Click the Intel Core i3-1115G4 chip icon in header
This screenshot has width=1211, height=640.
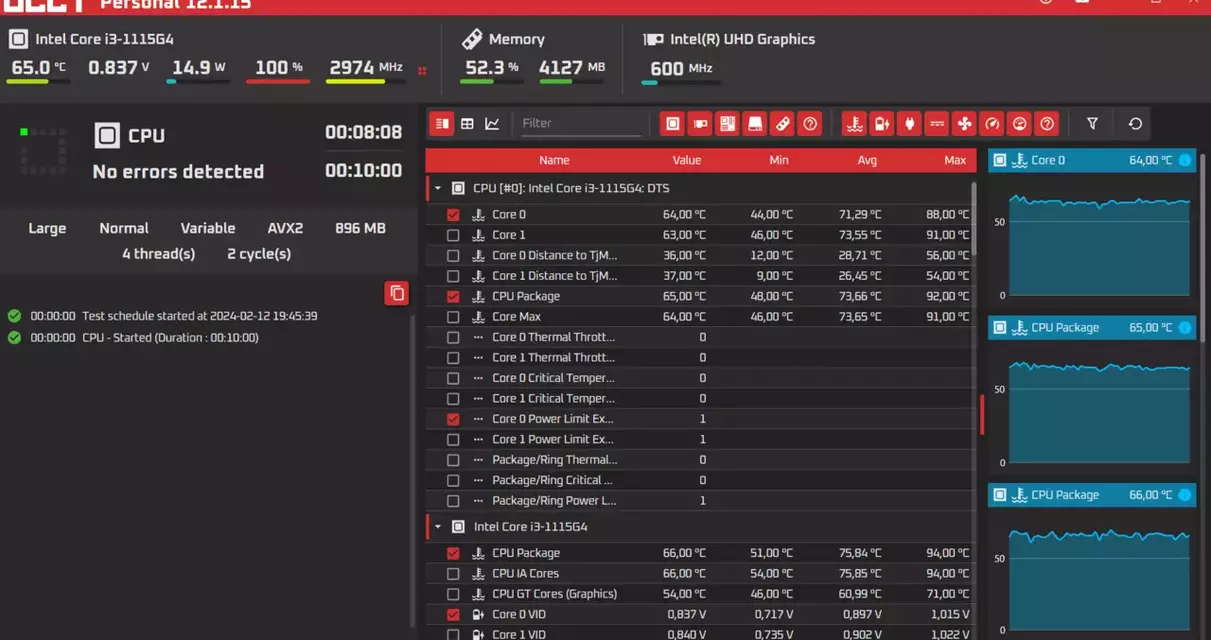18,39
